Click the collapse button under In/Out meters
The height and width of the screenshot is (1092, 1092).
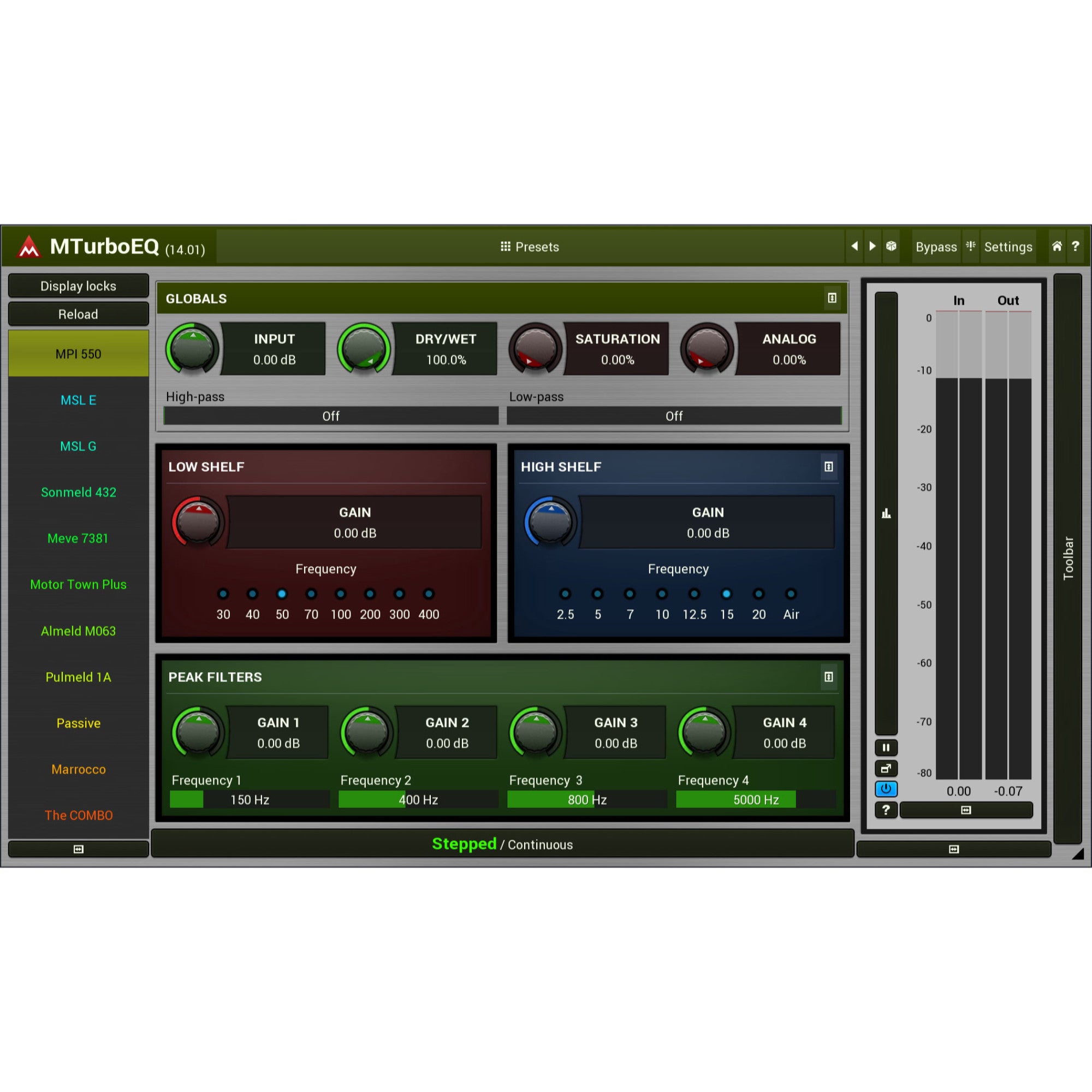(x=966, y=810)
